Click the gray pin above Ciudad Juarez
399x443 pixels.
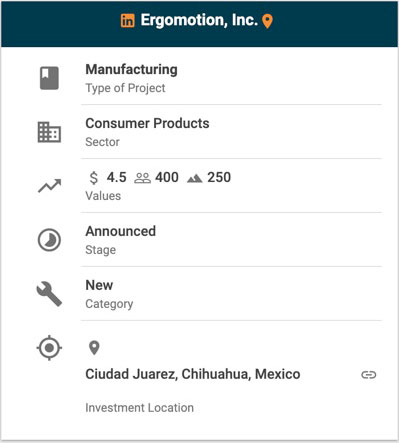(94, 348)
